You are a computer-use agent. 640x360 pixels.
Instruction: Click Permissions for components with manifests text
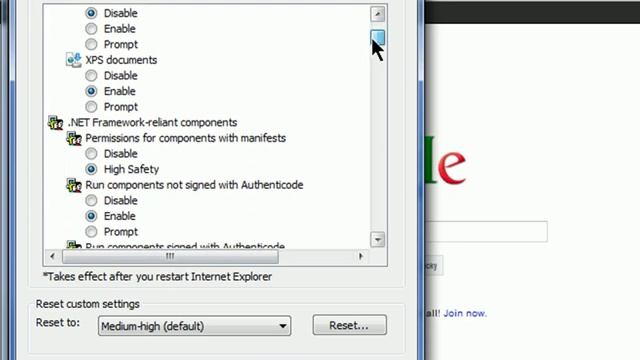coord(185,138)
